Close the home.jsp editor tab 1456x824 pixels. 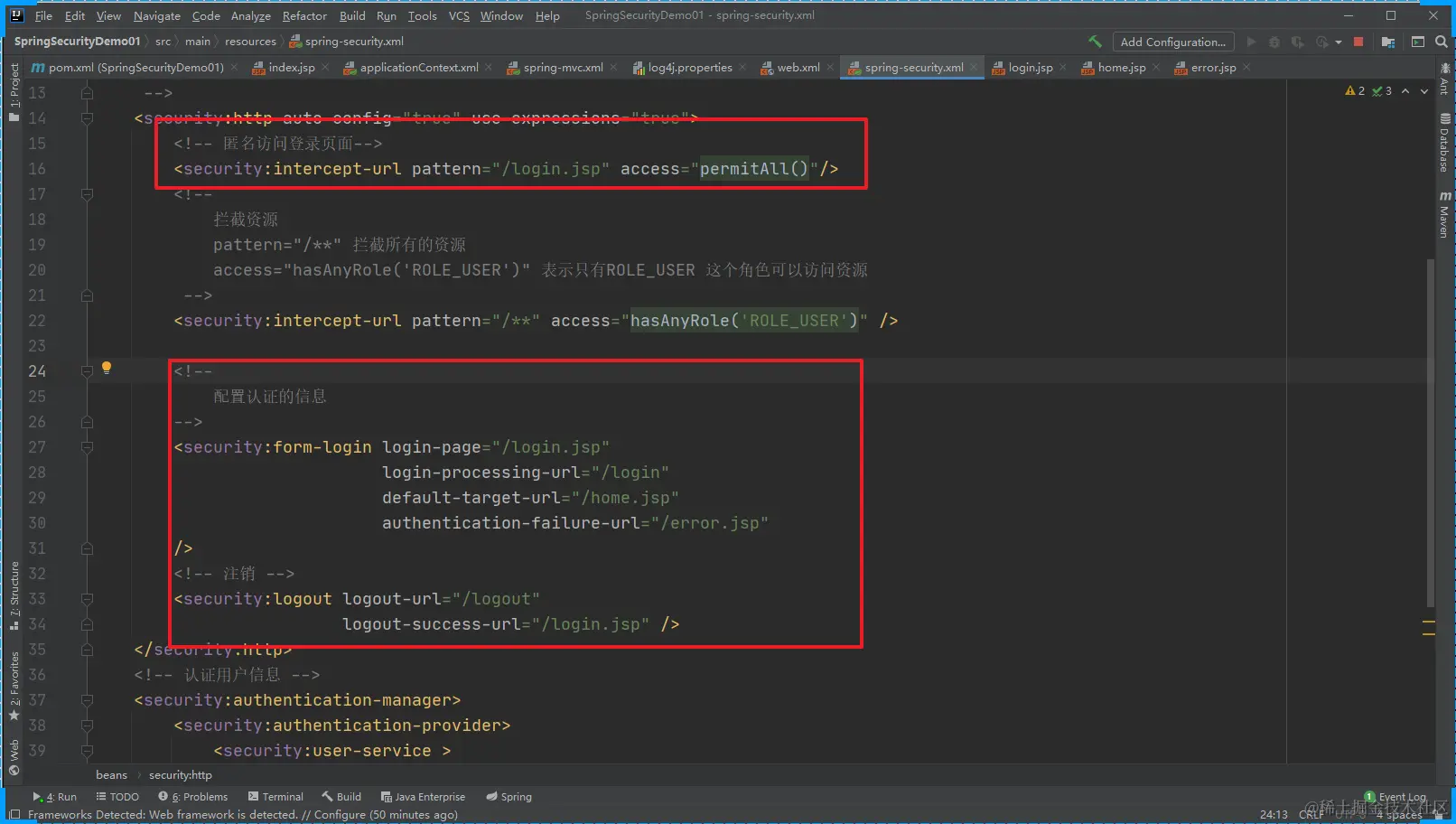(x=1156, y=68)
